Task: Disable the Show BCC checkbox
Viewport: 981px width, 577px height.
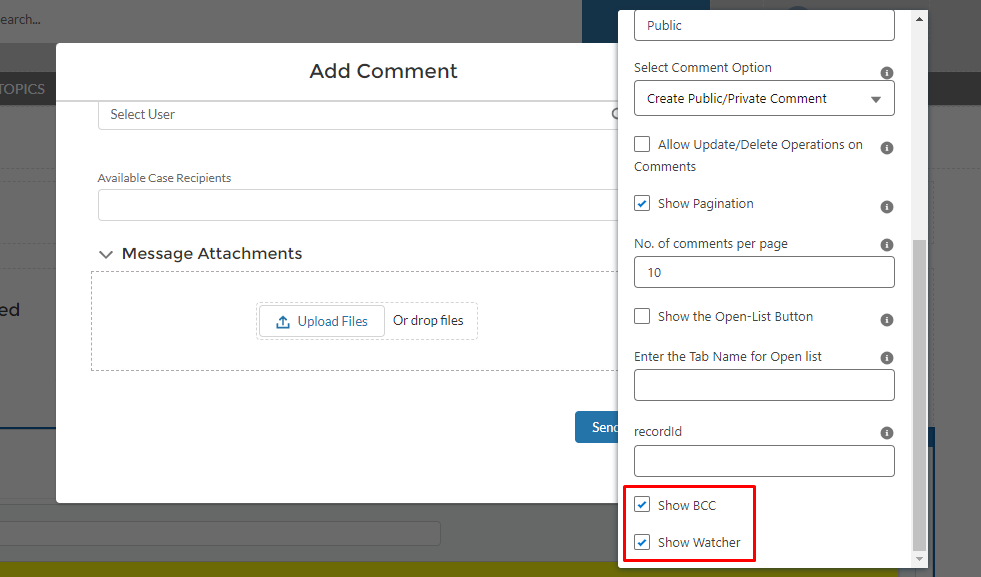Action: (x=642, y=505)
